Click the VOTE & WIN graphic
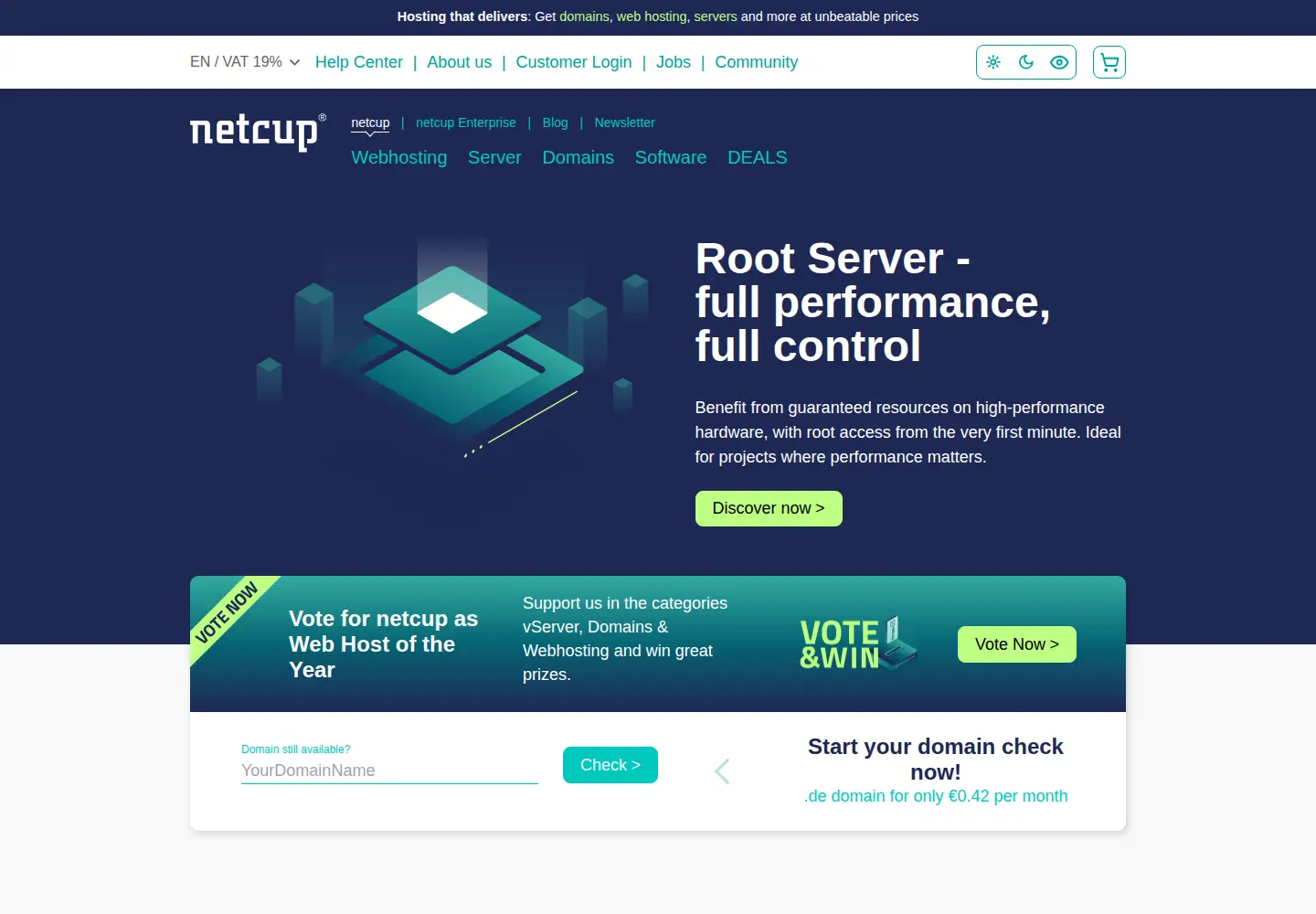 point(858,643)
